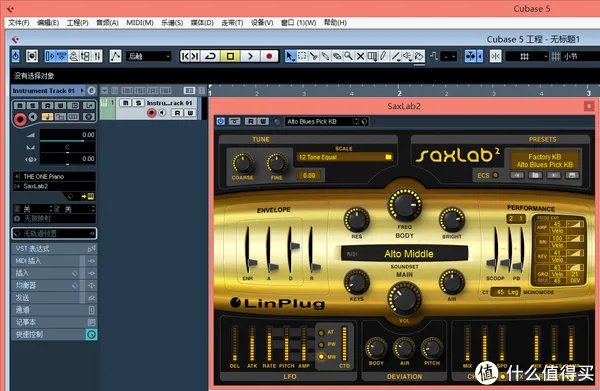
Task: Click the transport Stop button
Action: tap(230, 56)
